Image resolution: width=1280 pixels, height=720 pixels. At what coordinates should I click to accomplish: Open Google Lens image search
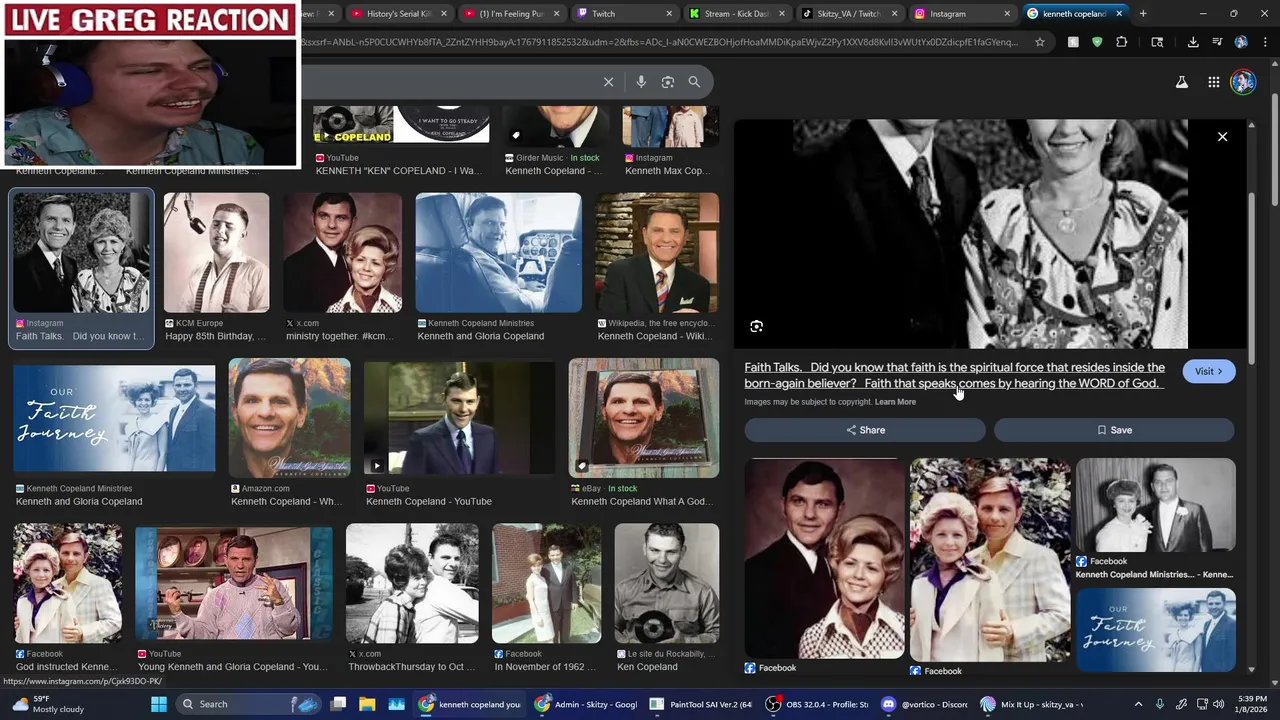668,82
